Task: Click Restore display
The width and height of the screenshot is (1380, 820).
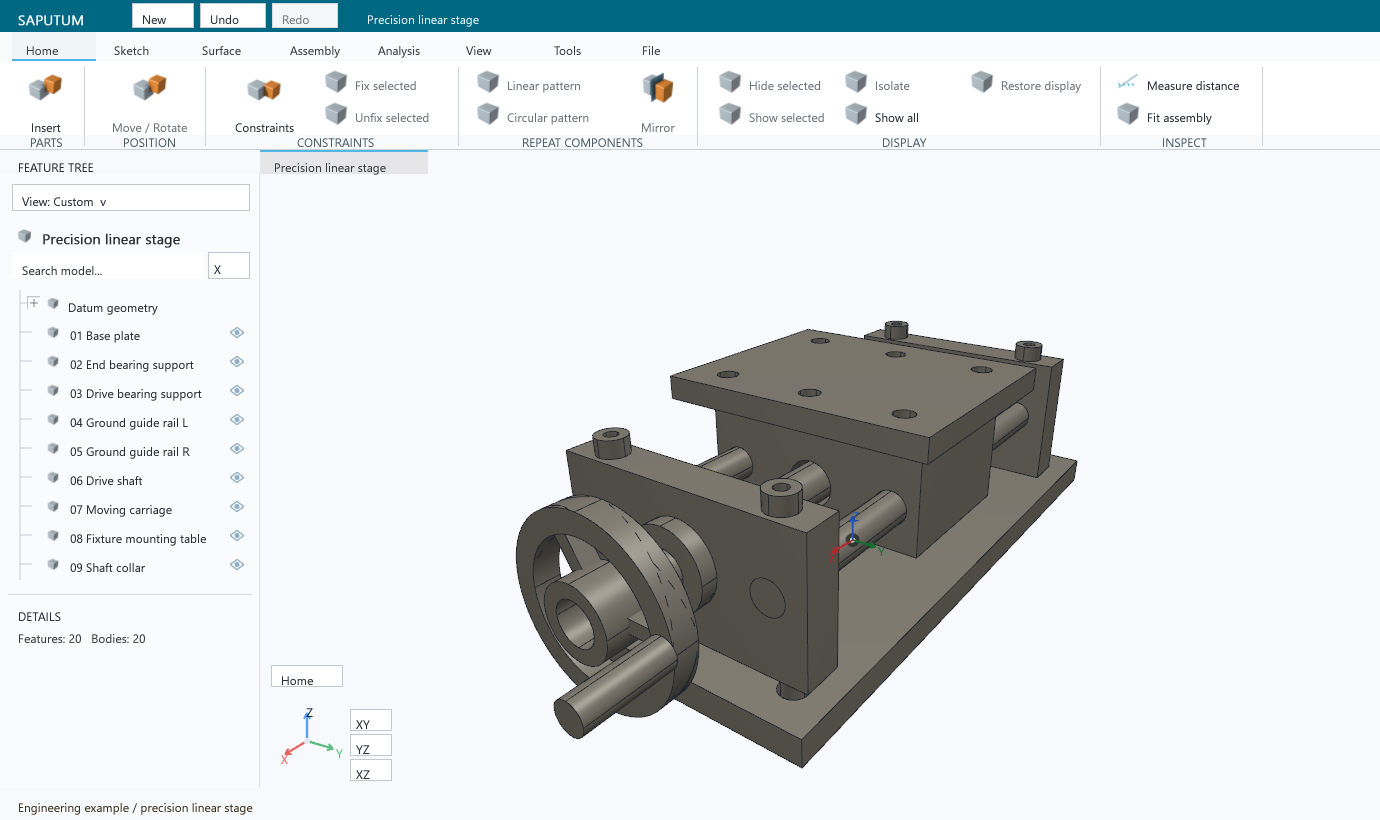Action: pos(1026,85)
